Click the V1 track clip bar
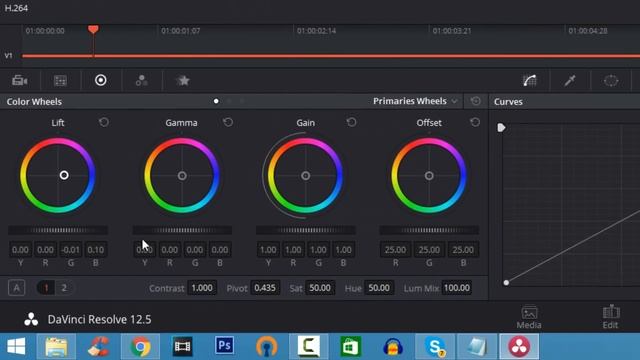This screenshot has width=640, height=360. (331, 56)
